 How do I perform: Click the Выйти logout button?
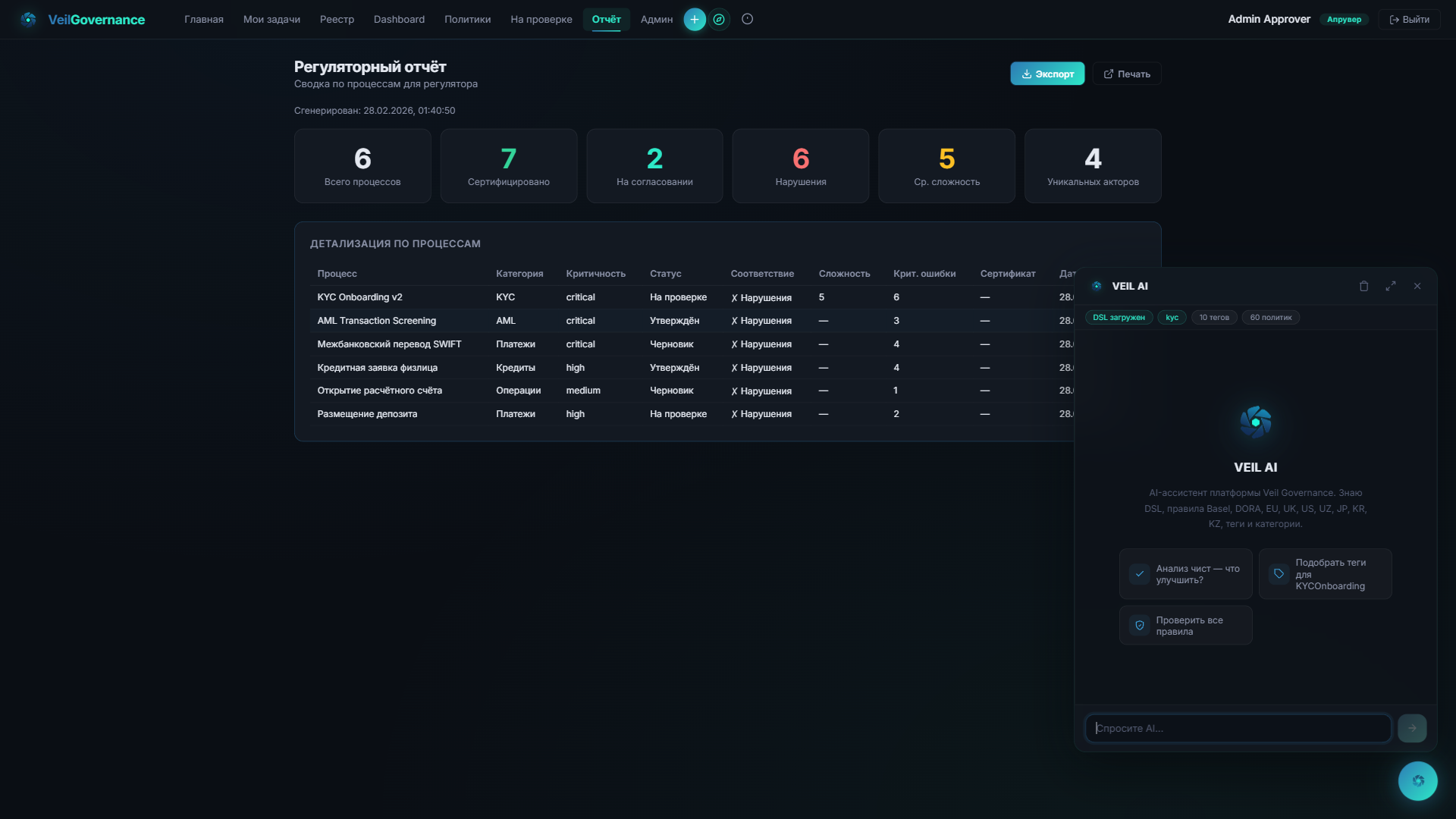[1408, 20]
